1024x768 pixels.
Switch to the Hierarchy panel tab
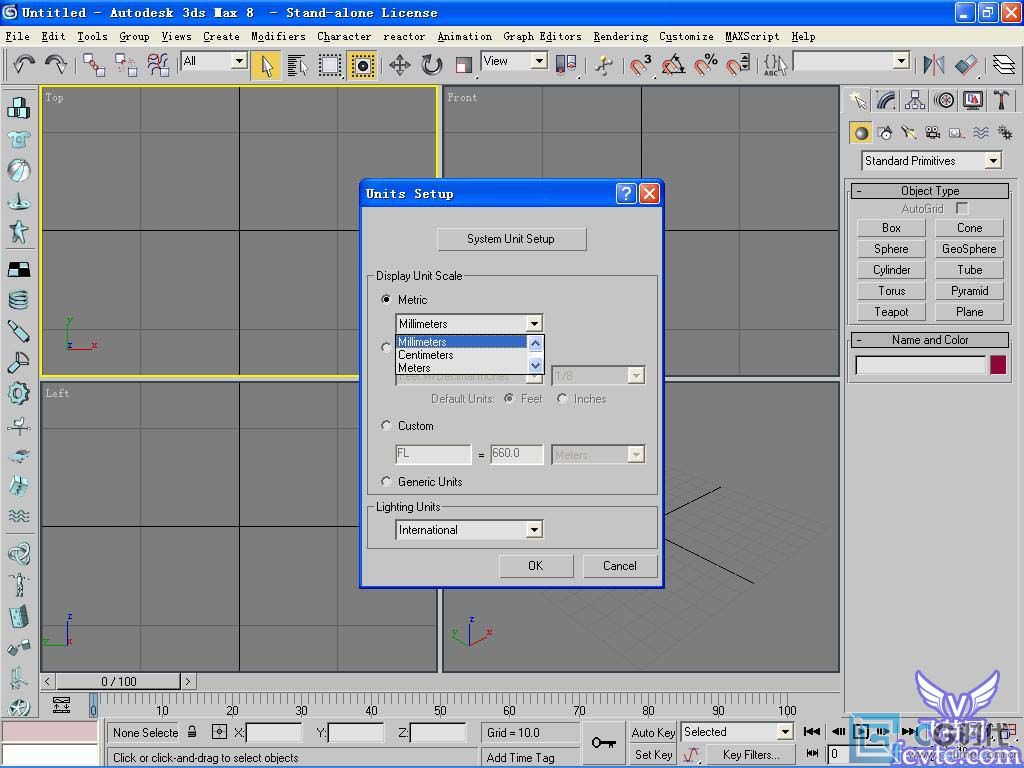point(915,100)
